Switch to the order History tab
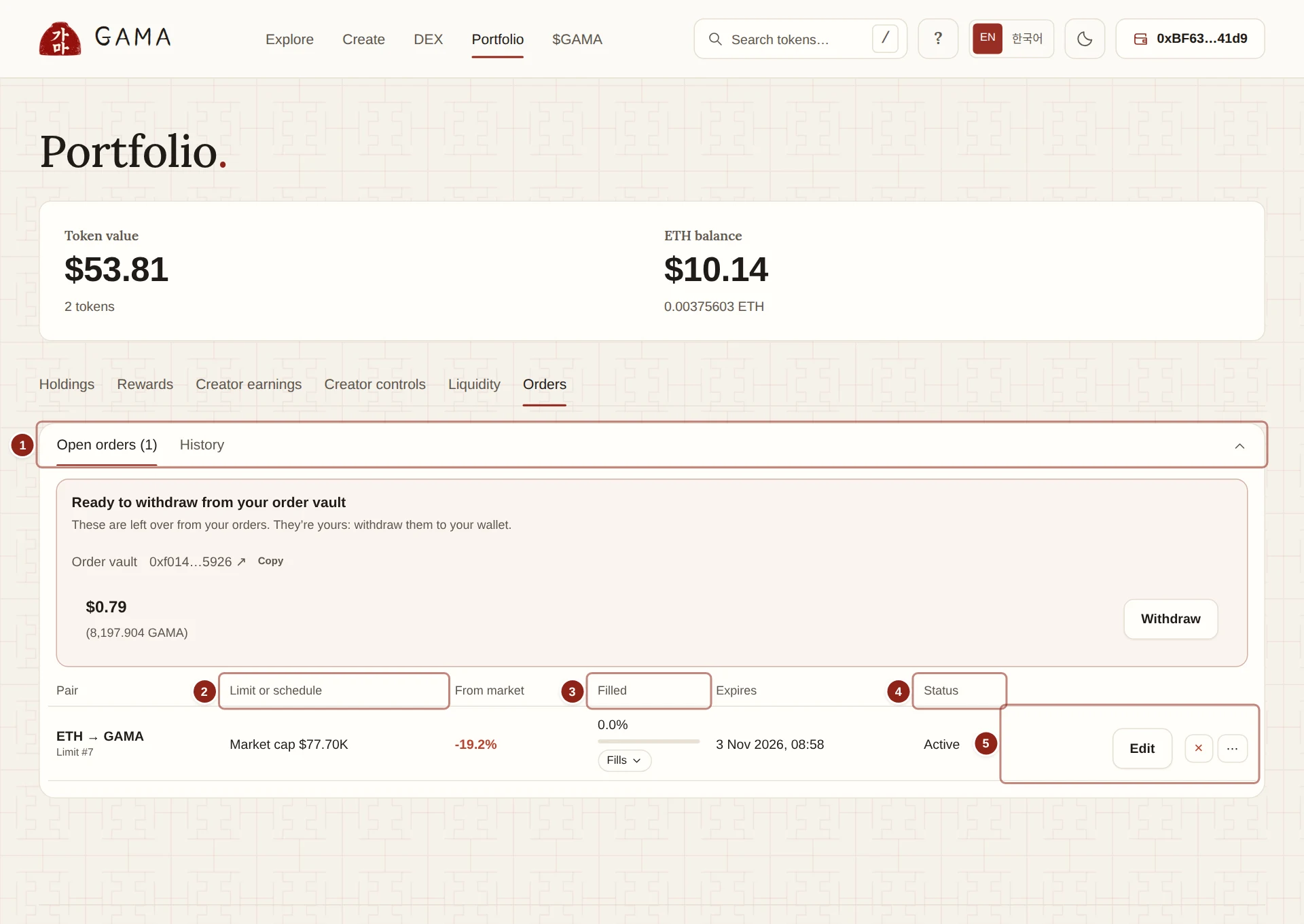Viewport: 1304px width, 924px height. [x=202, y=445]
